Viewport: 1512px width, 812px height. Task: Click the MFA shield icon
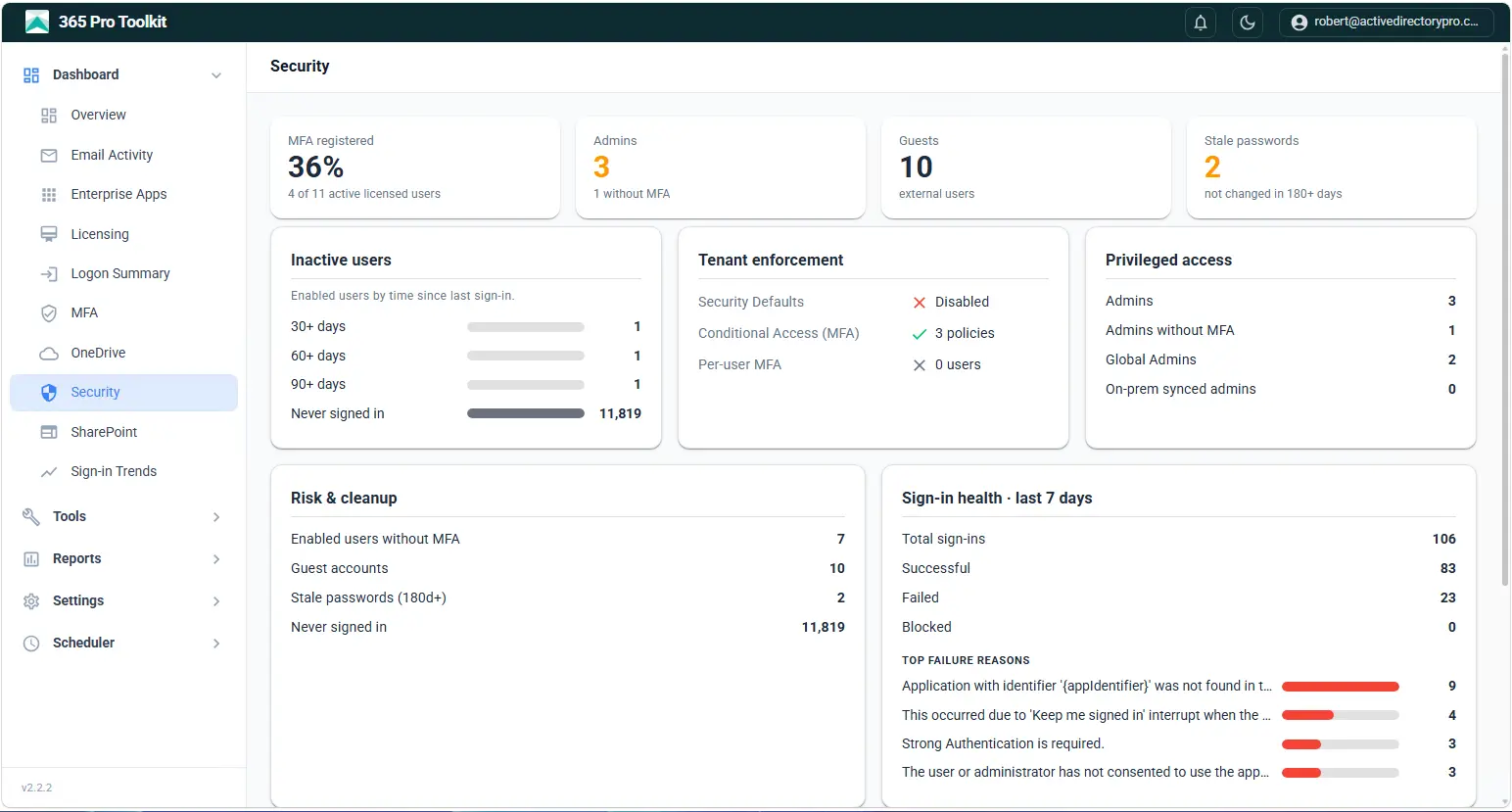coord(49,312)
